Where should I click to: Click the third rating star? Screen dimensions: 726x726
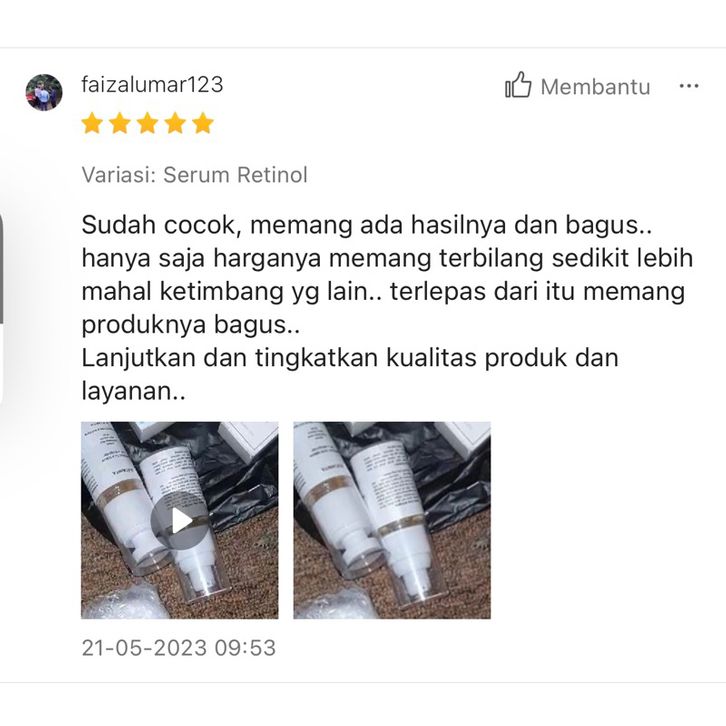click(x=147, y=123)
